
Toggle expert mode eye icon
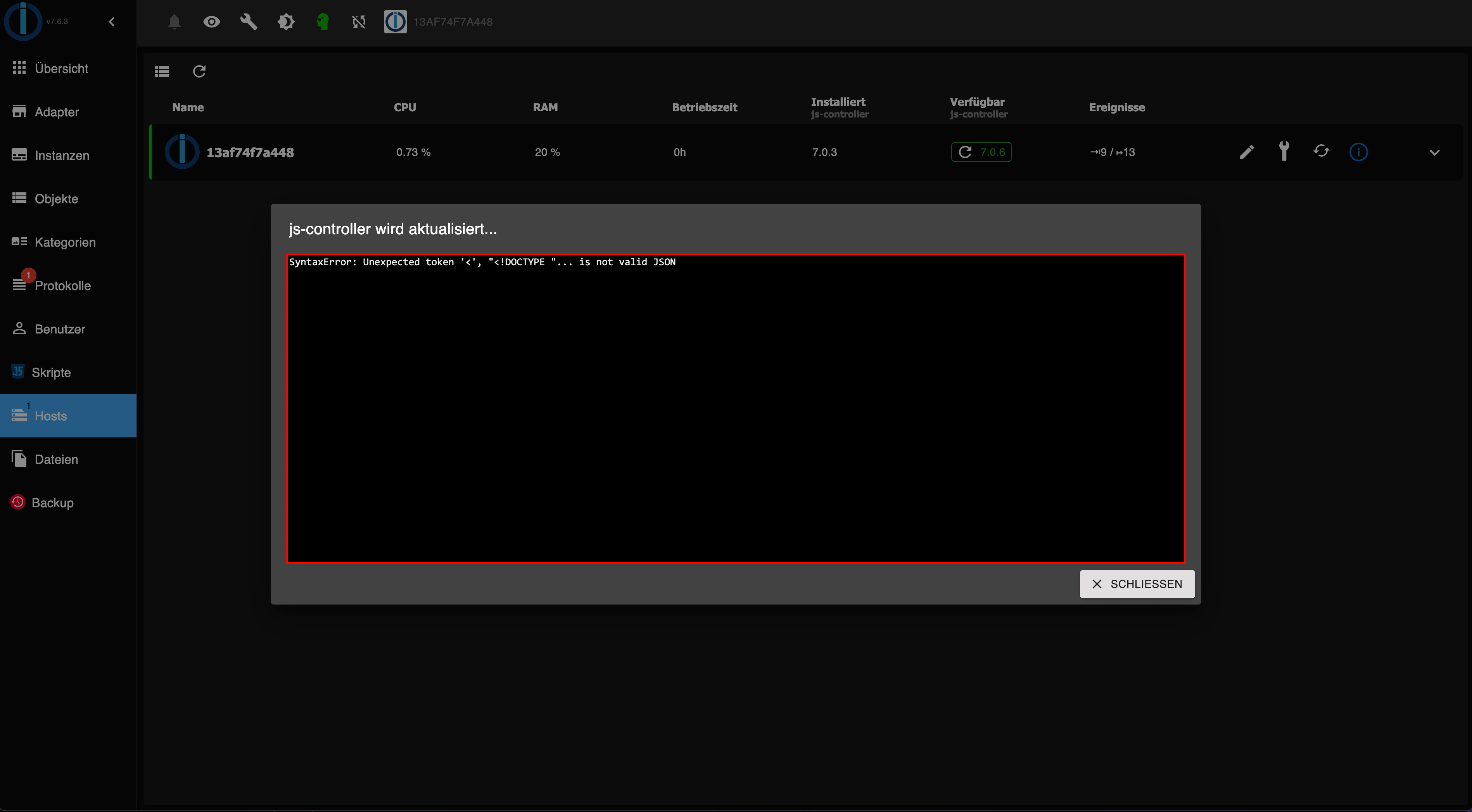point(211,22)
